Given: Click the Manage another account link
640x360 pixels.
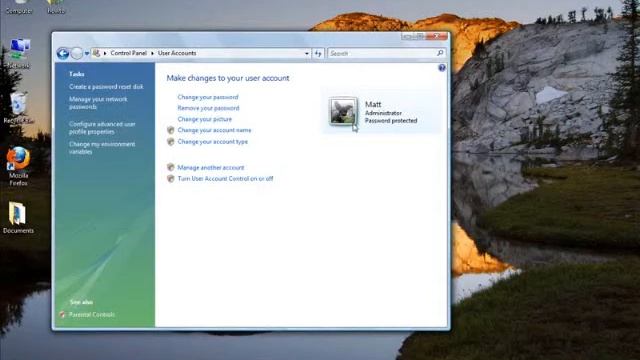Looking at the screenshot, I should coord(211,167).
